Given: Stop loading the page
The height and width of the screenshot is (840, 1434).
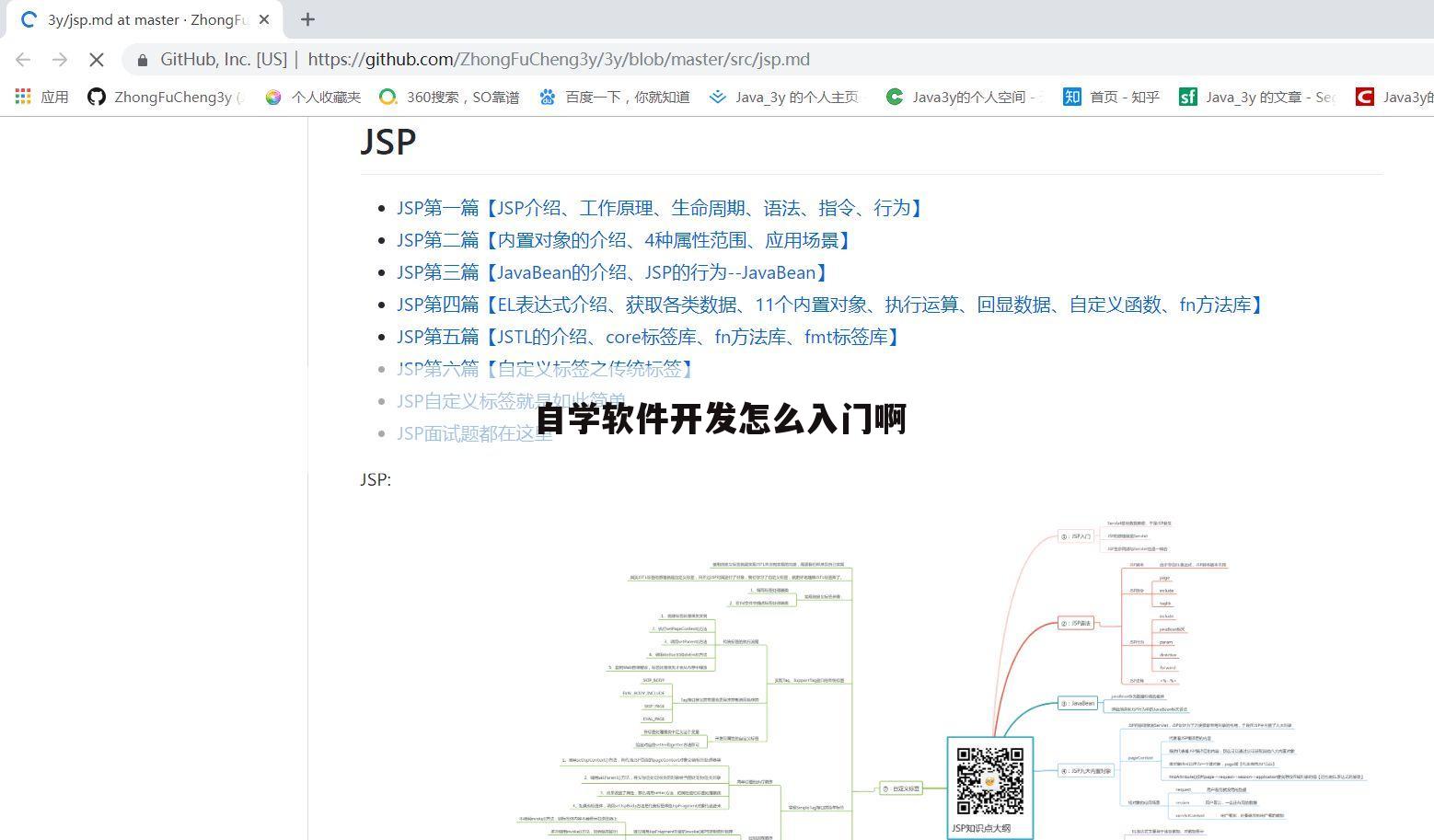Looking at the screenshot, I should click(x=97, y=60).
